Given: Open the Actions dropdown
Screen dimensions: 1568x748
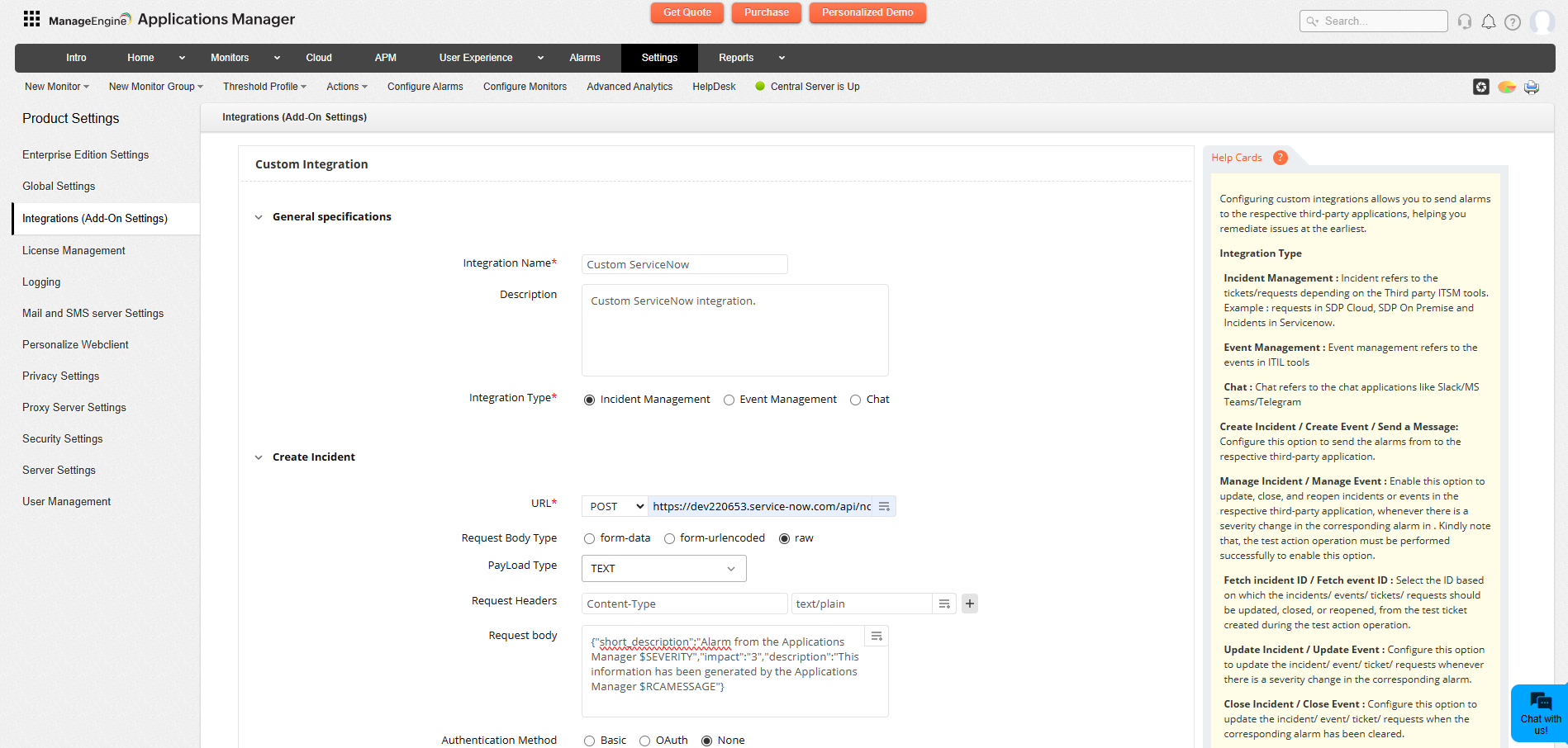Looking at the screenshot, I should click(347, 87).
